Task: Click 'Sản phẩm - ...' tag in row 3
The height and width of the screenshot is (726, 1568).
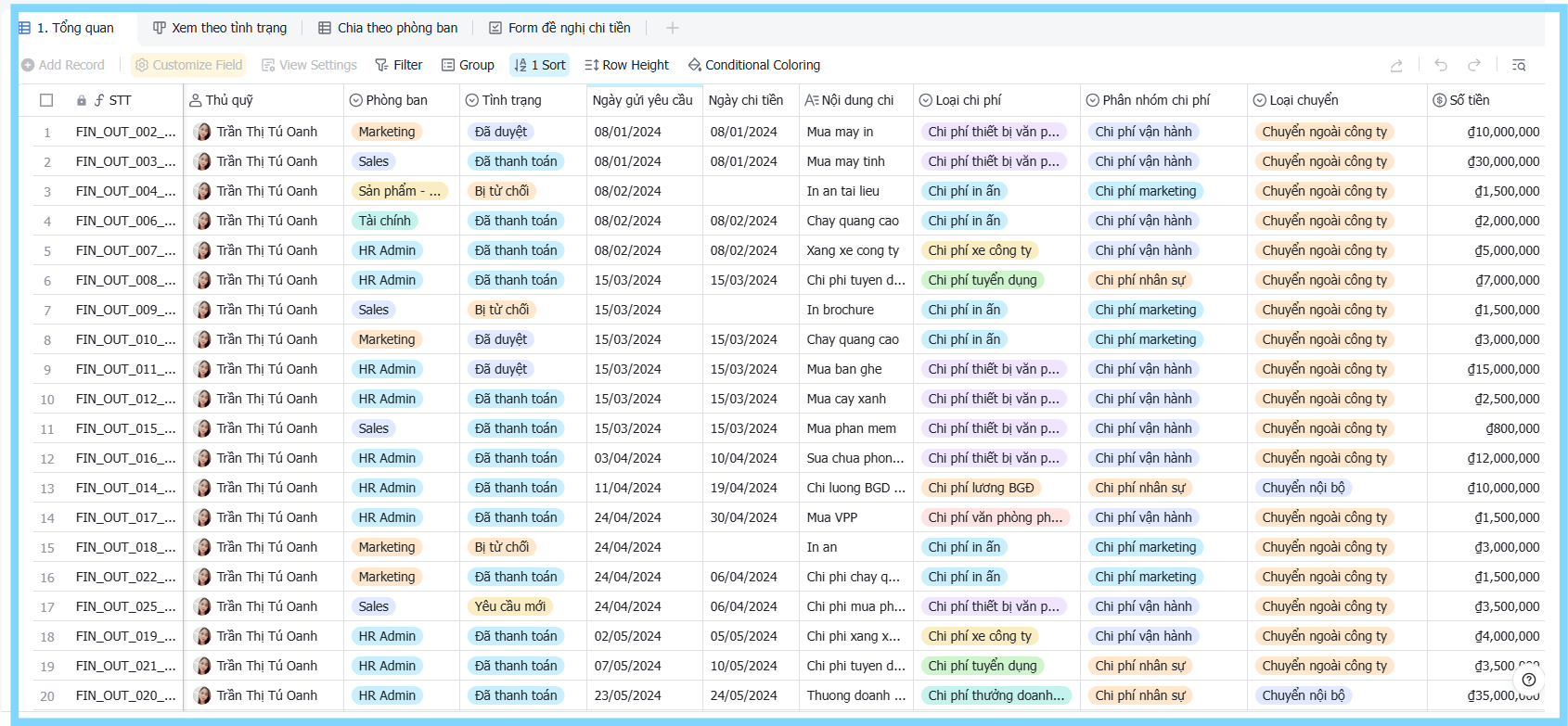Action: point(400,191)
